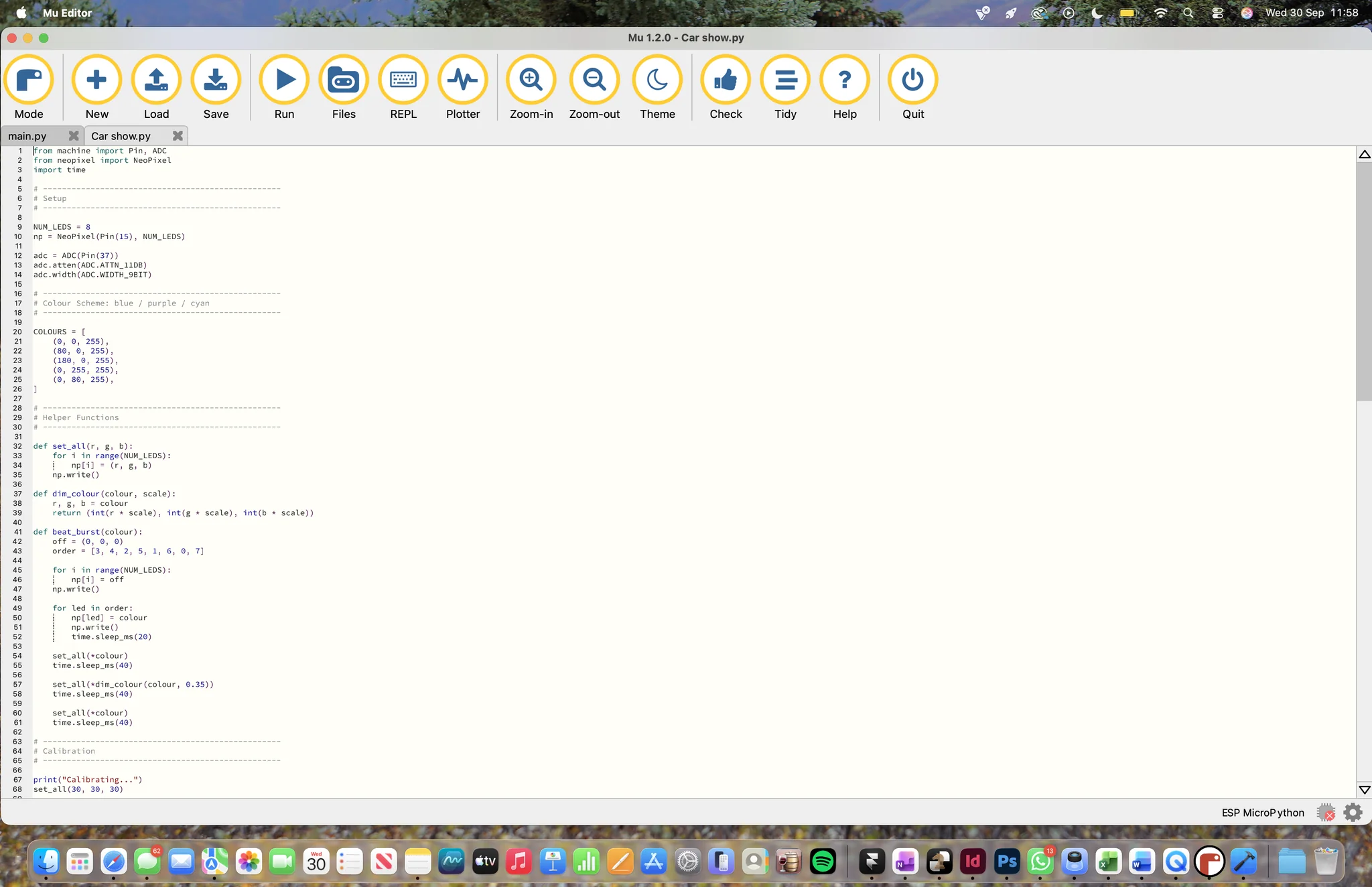Tidy the code formatting

(785, 87)
